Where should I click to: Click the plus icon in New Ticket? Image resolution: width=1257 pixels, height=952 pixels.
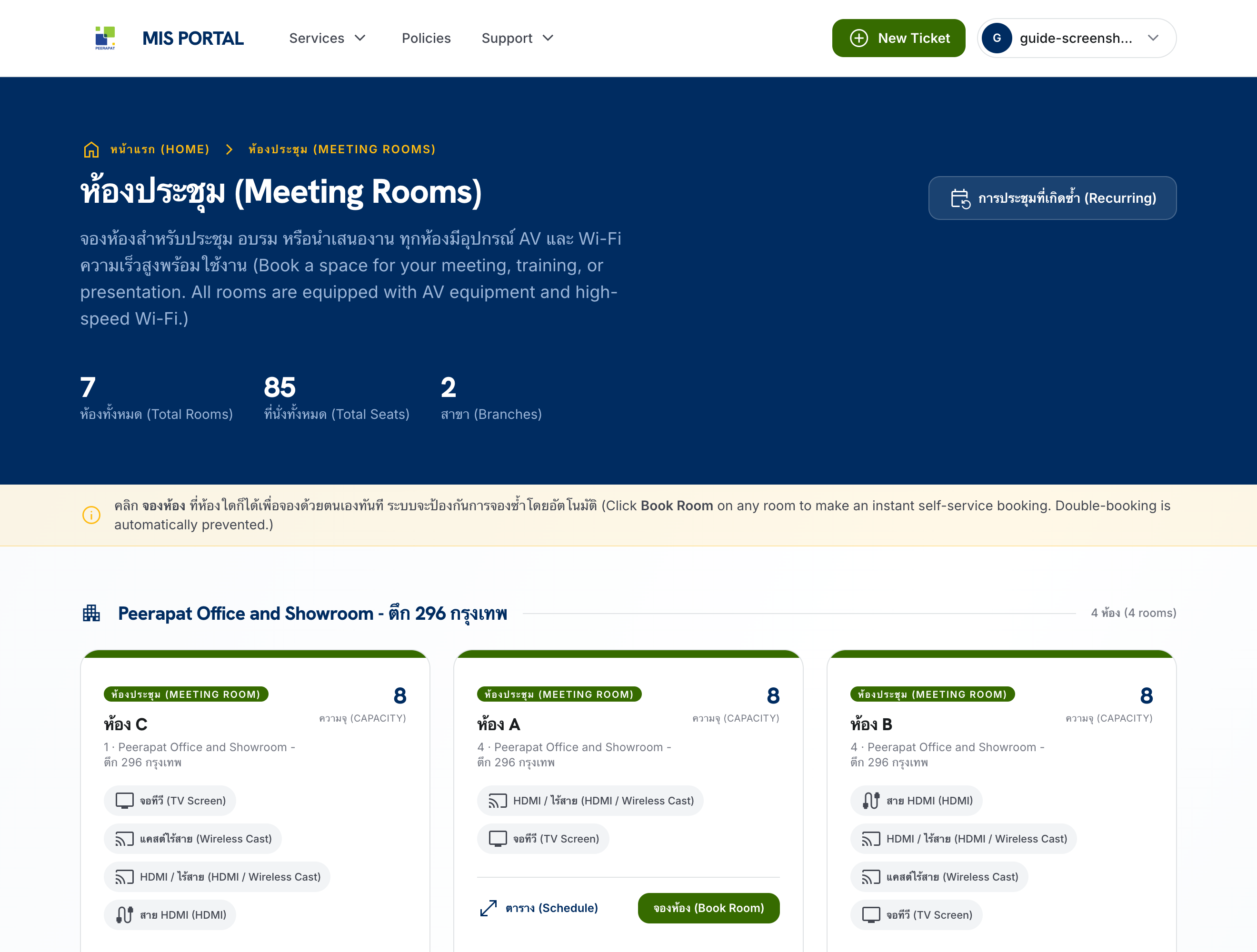pos(858,38)
